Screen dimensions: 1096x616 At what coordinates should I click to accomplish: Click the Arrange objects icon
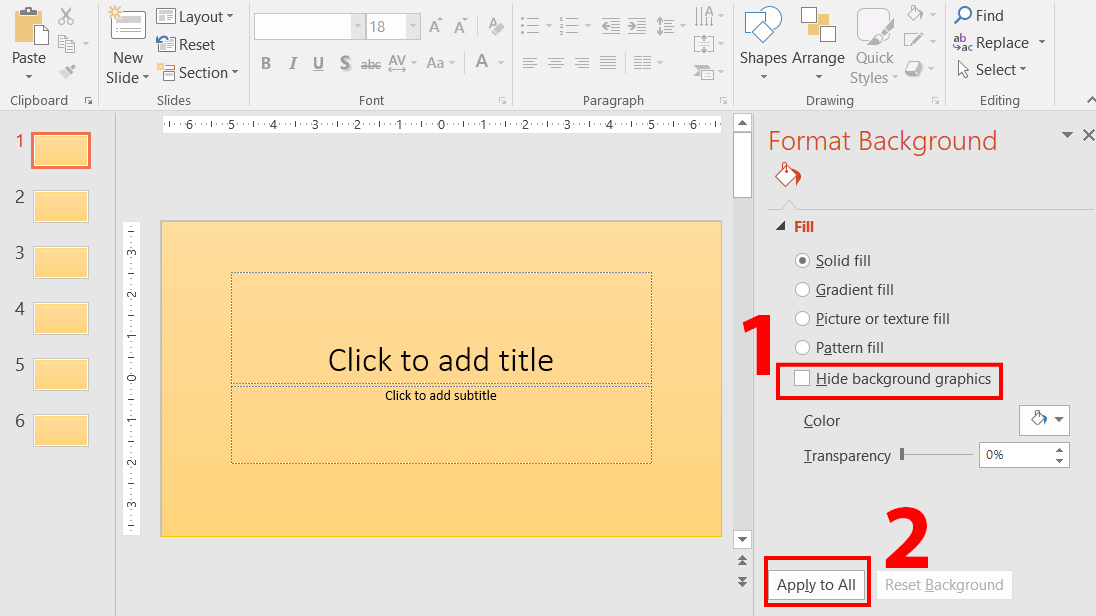(818, 26)
